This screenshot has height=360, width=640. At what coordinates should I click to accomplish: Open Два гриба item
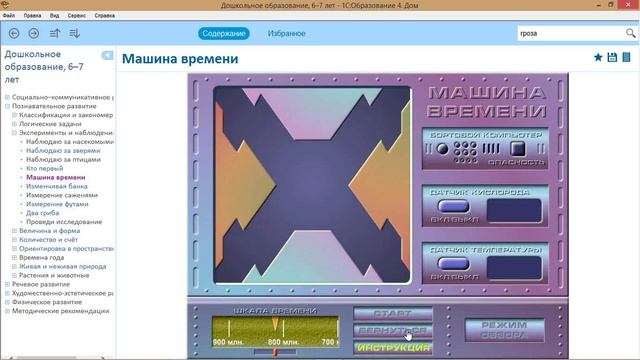(42, 213)
